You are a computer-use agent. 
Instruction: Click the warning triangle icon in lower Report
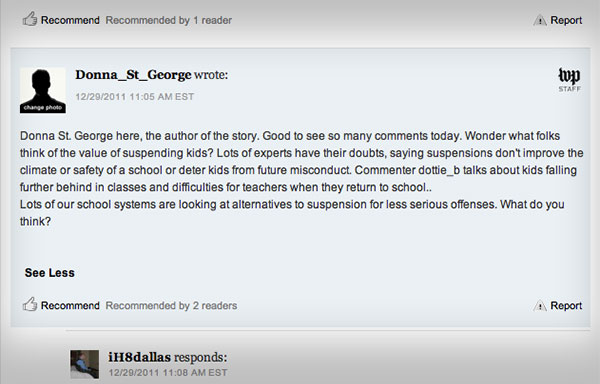pyautogui.click(x=540, y=306)
